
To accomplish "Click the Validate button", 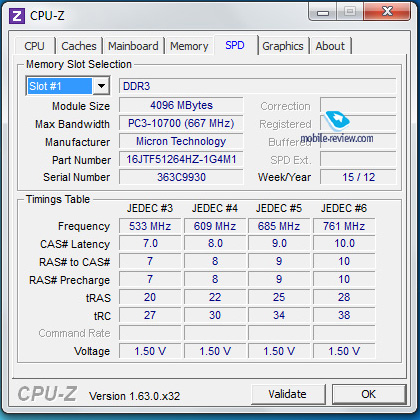I will (x=288, y=394).
